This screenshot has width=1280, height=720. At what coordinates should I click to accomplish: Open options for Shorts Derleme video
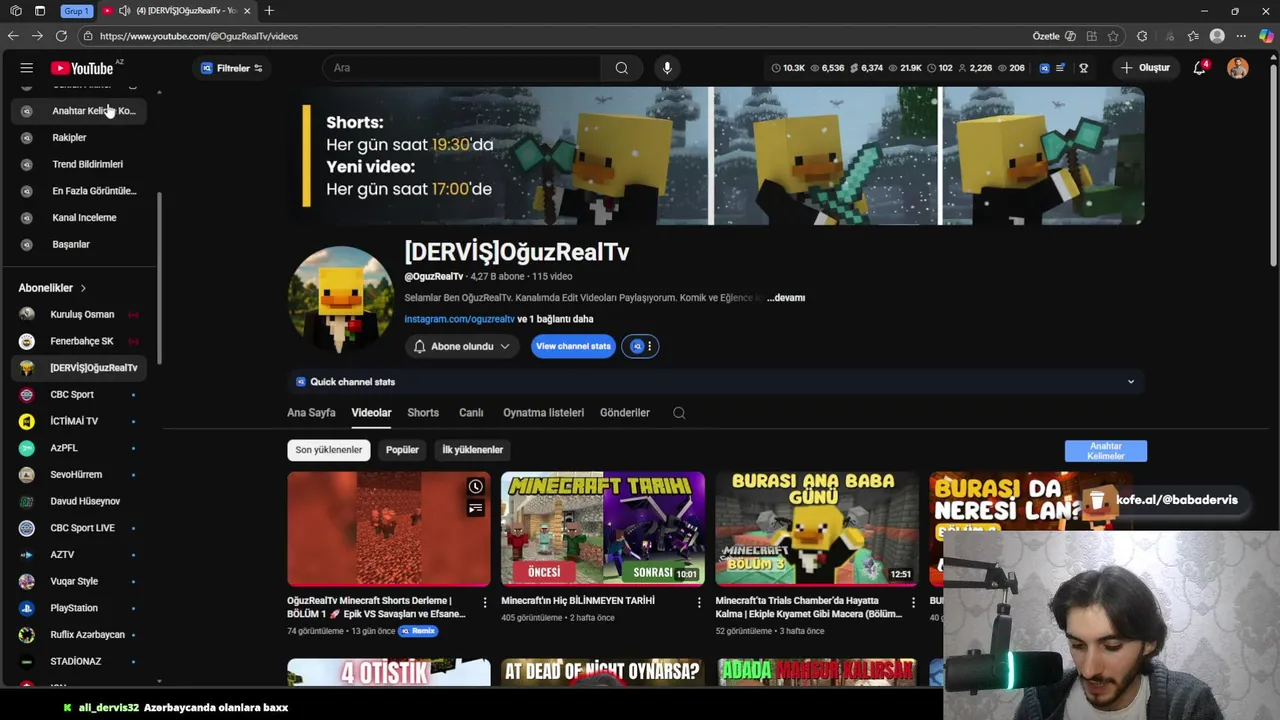tap(485, 602)
